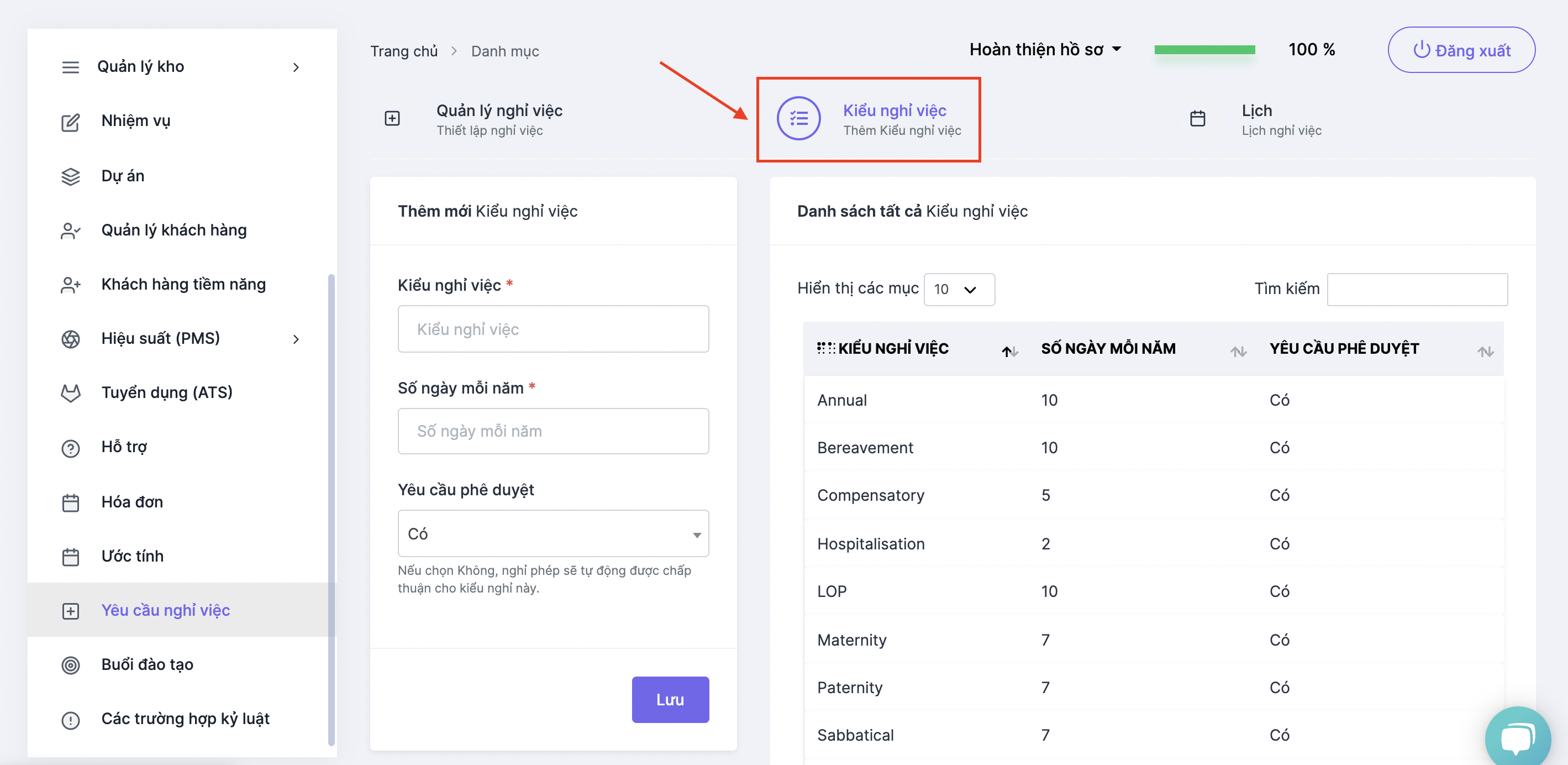Screen dimensions: 1568x765
Task: Click the Ước tính calendar icon
Action: point(71,557)
